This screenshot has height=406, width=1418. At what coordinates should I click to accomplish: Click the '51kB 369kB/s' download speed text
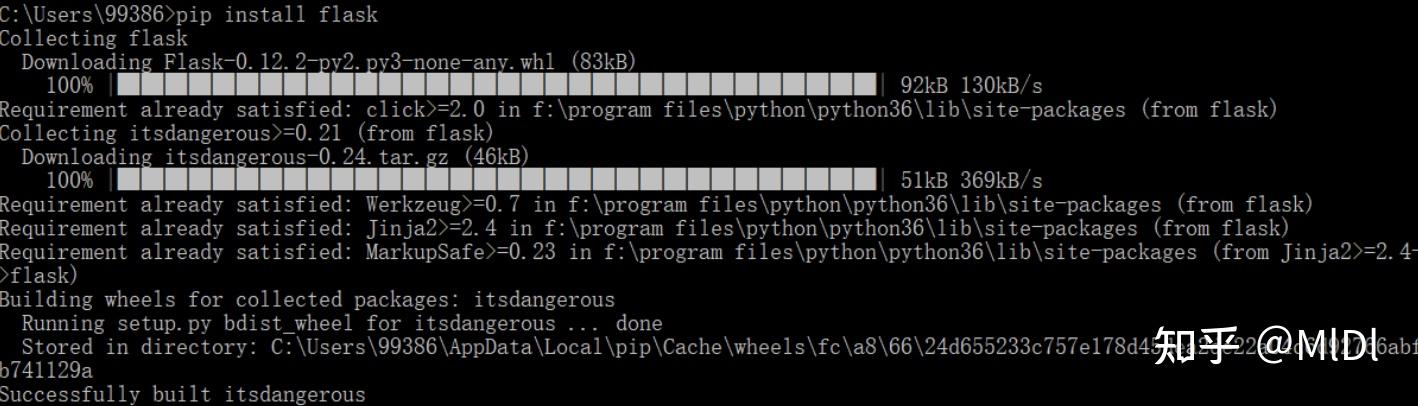[971, 181]
